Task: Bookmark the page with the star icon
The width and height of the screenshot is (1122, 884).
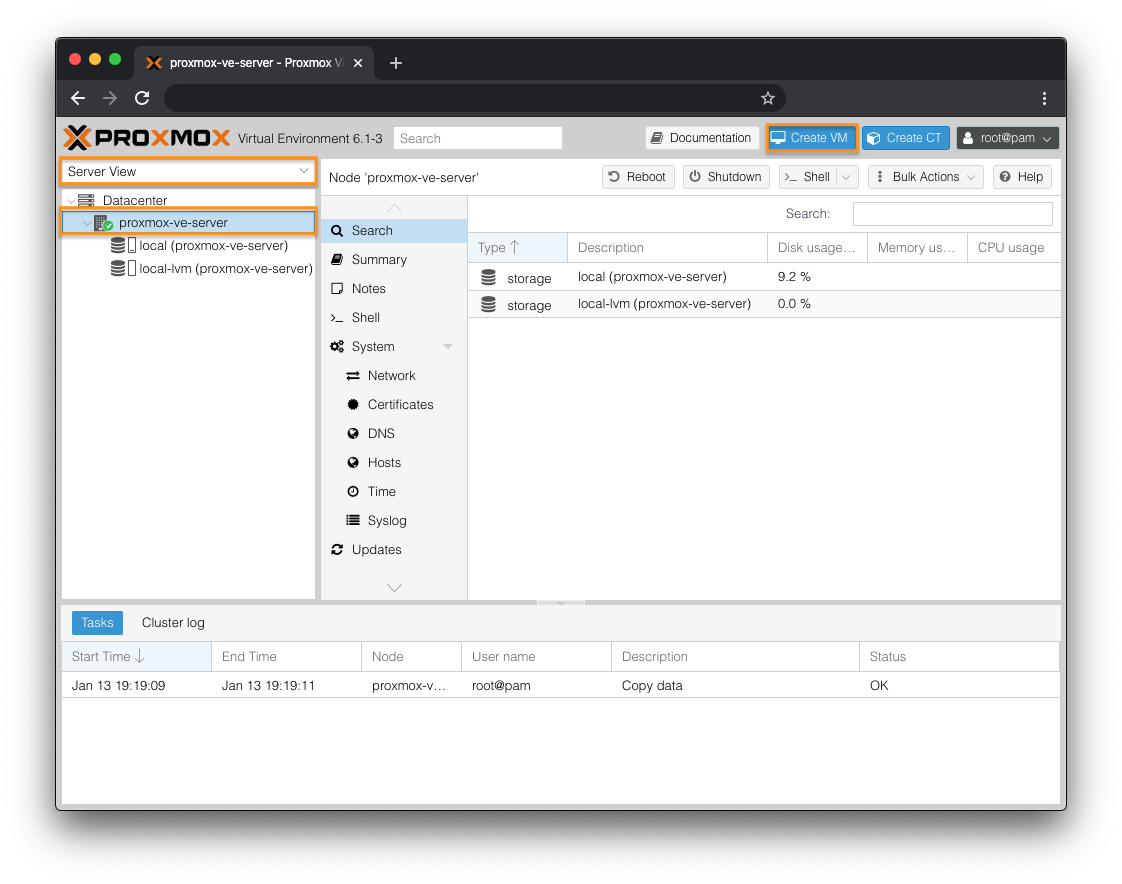Action: (x=768, y=98)
